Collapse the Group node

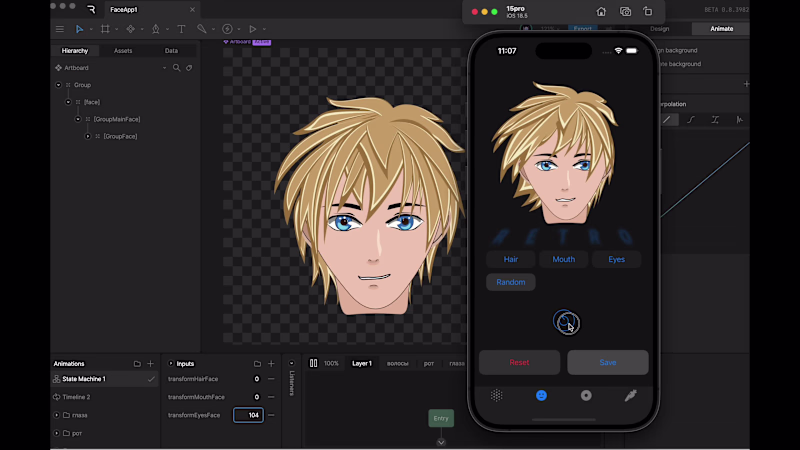point(58,85)
